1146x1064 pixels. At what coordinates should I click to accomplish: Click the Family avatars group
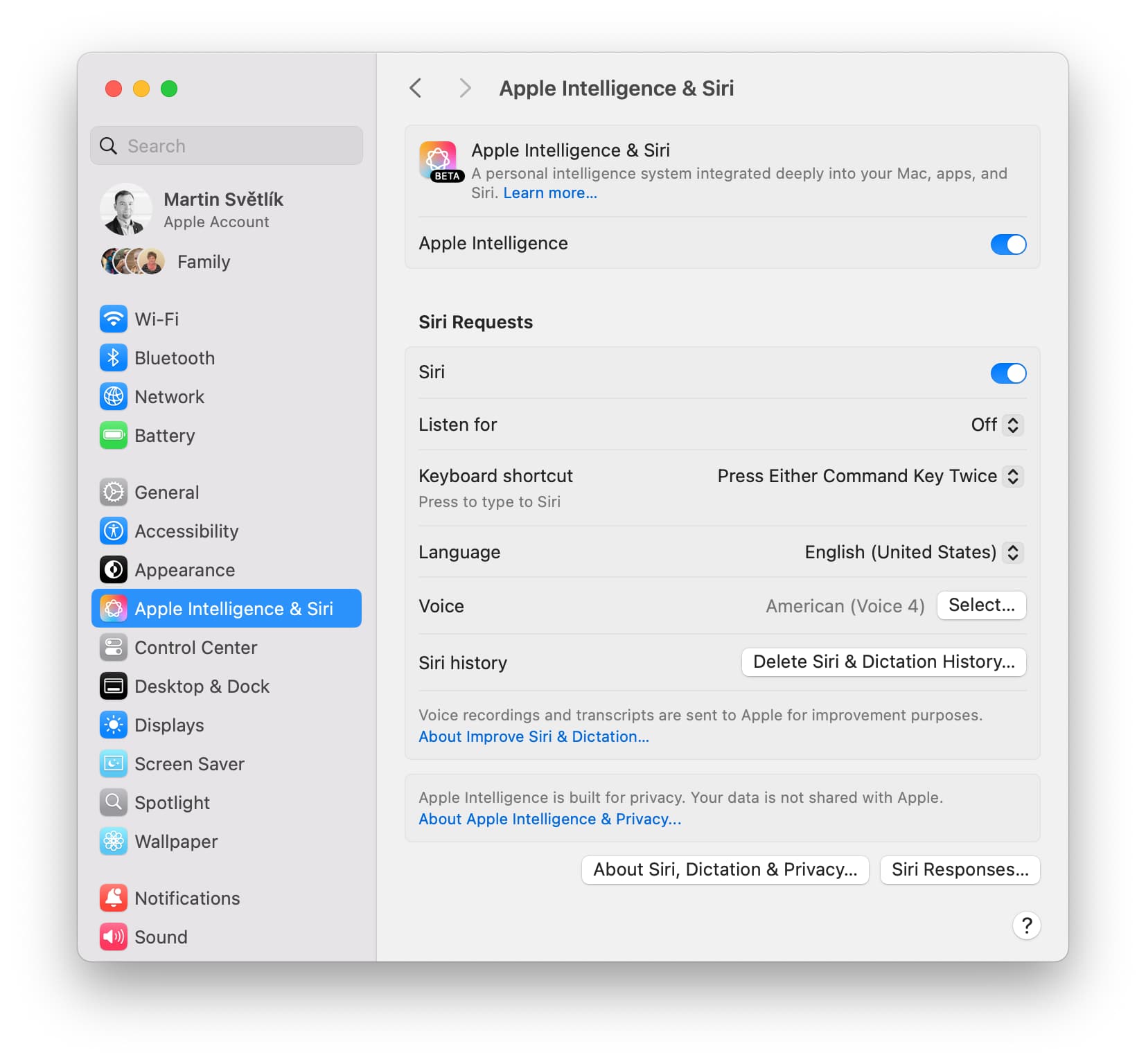tap(133, 261)
